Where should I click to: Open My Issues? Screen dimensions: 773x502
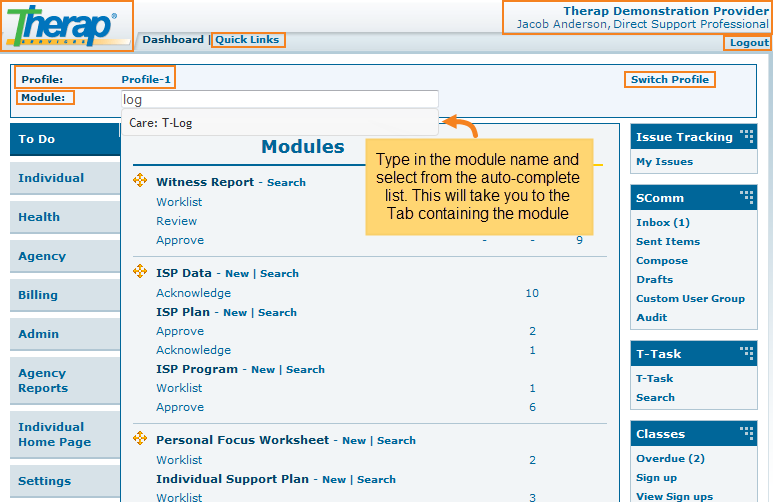[665, 162]
